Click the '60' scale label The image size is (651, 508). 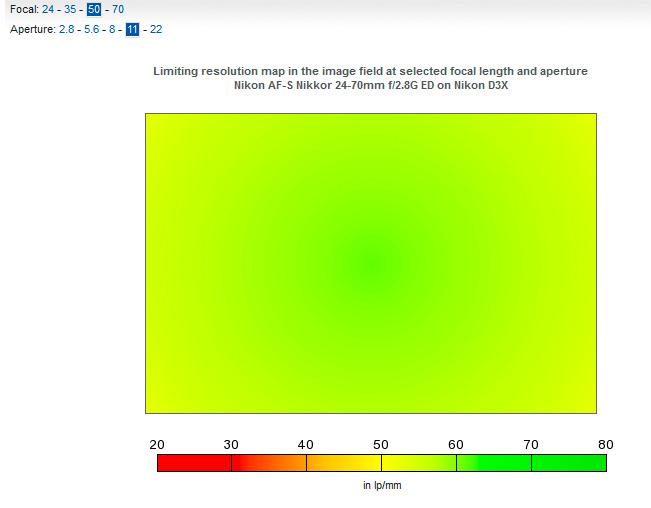(456, 444)
